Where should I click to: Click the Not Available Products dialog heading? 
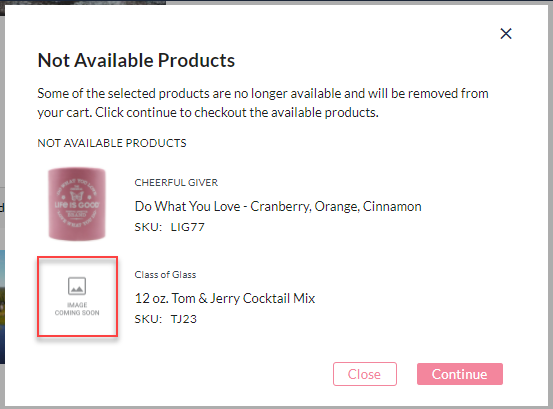tap(136, 60)
